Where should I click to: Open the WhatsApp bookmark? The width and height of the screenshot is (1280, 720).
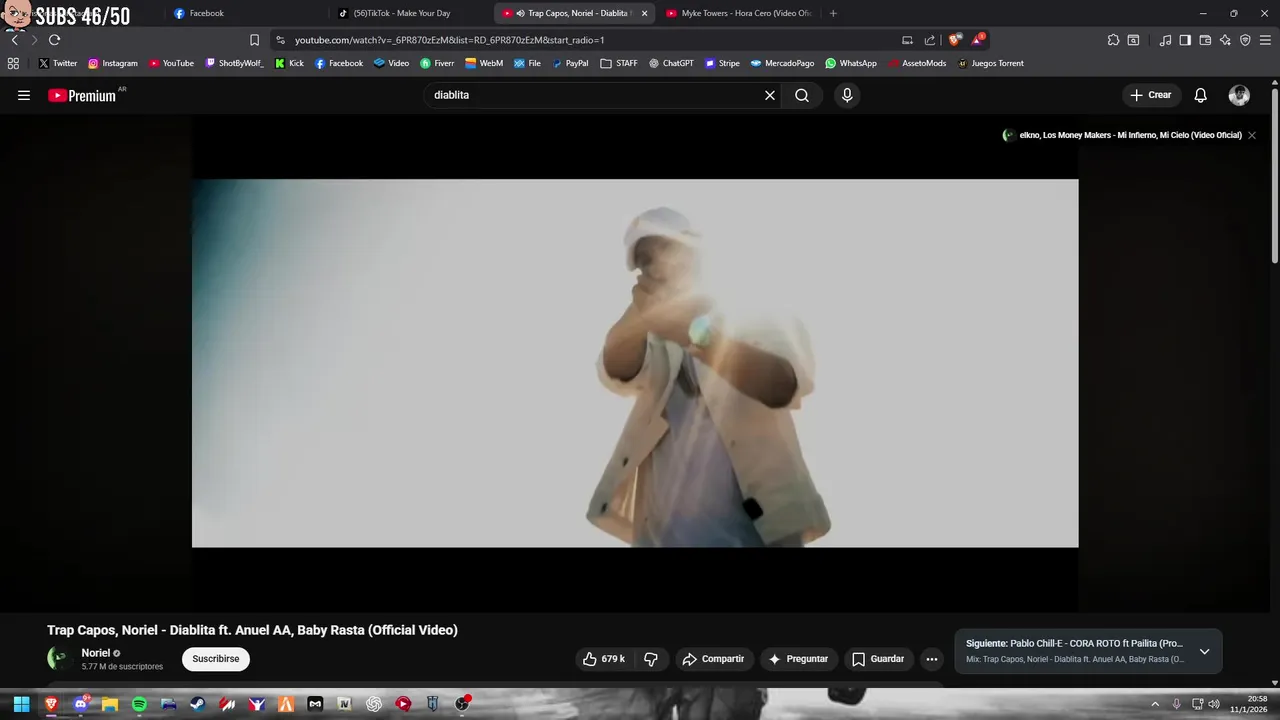tap(851, 63)
